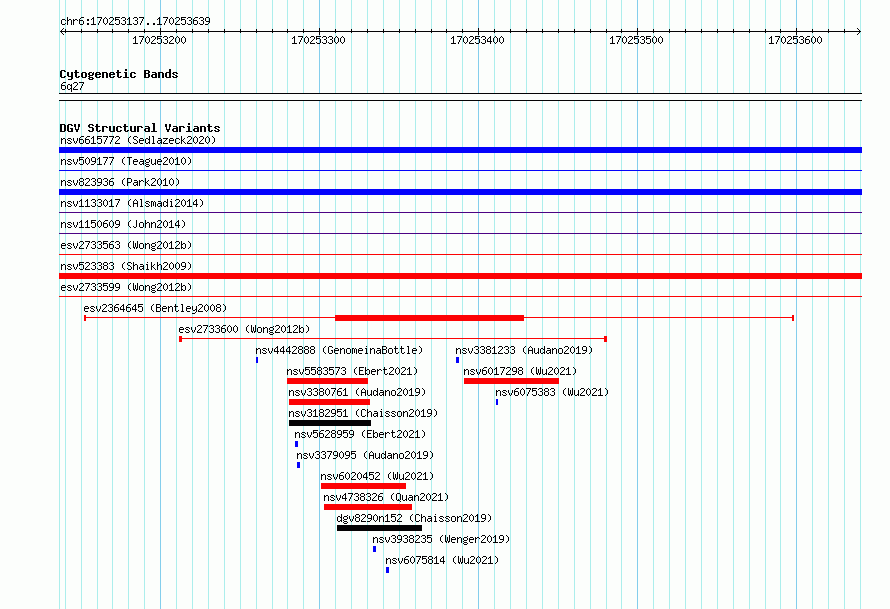This screenshot has width=890, height=609.
Task: Click the black bar under nsv3182951
Action: pos(330,423)
